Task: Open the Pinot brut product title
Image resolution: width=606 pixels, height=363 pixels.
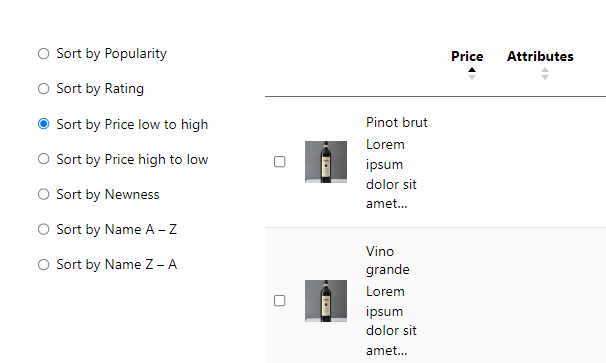Action: tap(397, 123)
